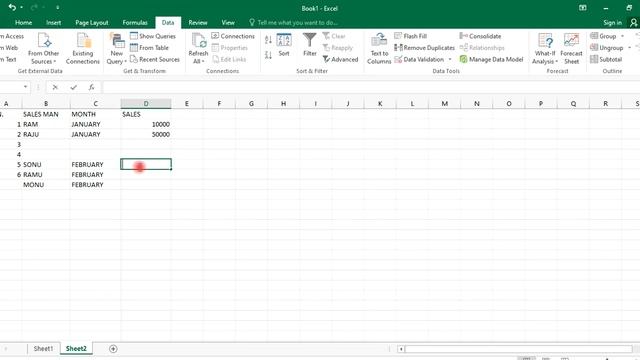
Task: Click Ungroup outline button
Action: pos(607,48)
